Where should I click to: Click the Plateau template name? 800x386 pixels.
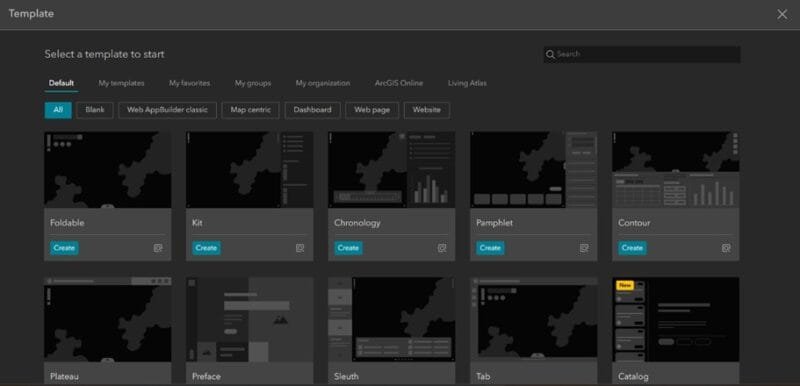64,377
